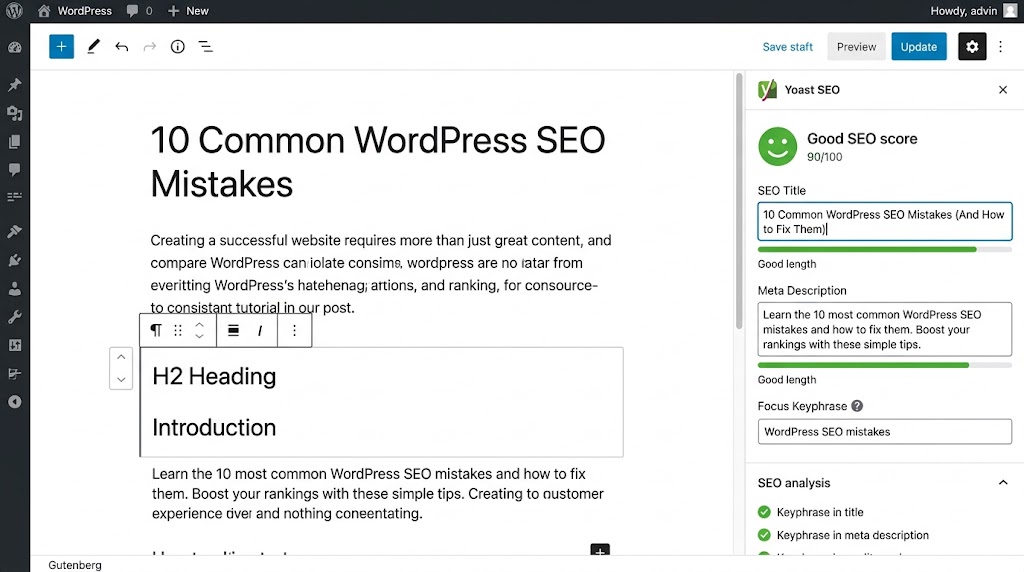Screen dimensions: 1024x572
Task: Open the Posts pin sidebar icon
Action: coord(14,84)
